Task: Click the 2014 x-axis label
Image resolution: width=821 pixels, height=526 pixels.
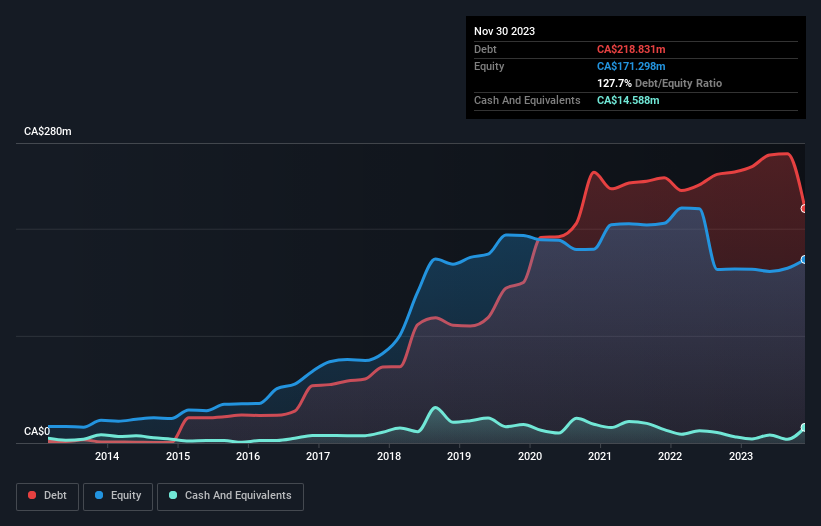Action: tap(107, 456)
